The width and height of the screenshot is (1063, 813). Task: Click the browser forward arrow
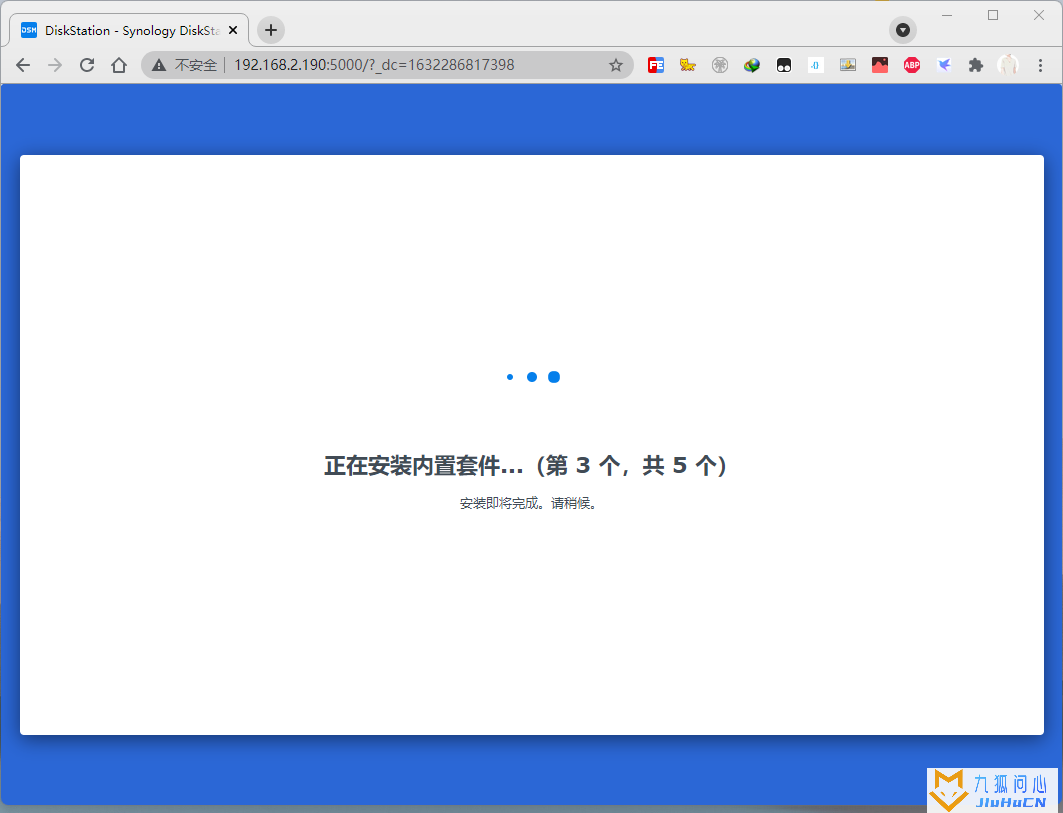point(55,65)
